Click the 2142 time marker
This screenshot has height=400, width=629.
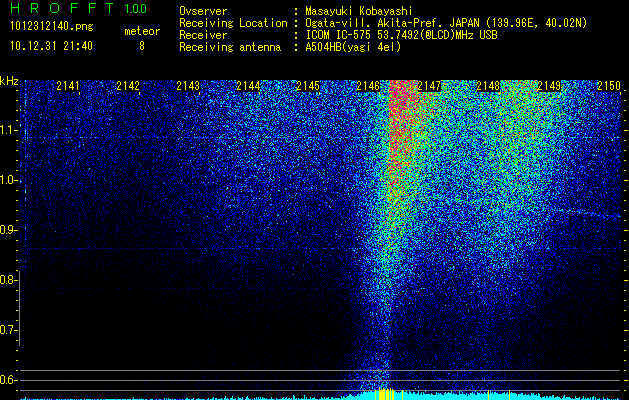pos(128,86)
